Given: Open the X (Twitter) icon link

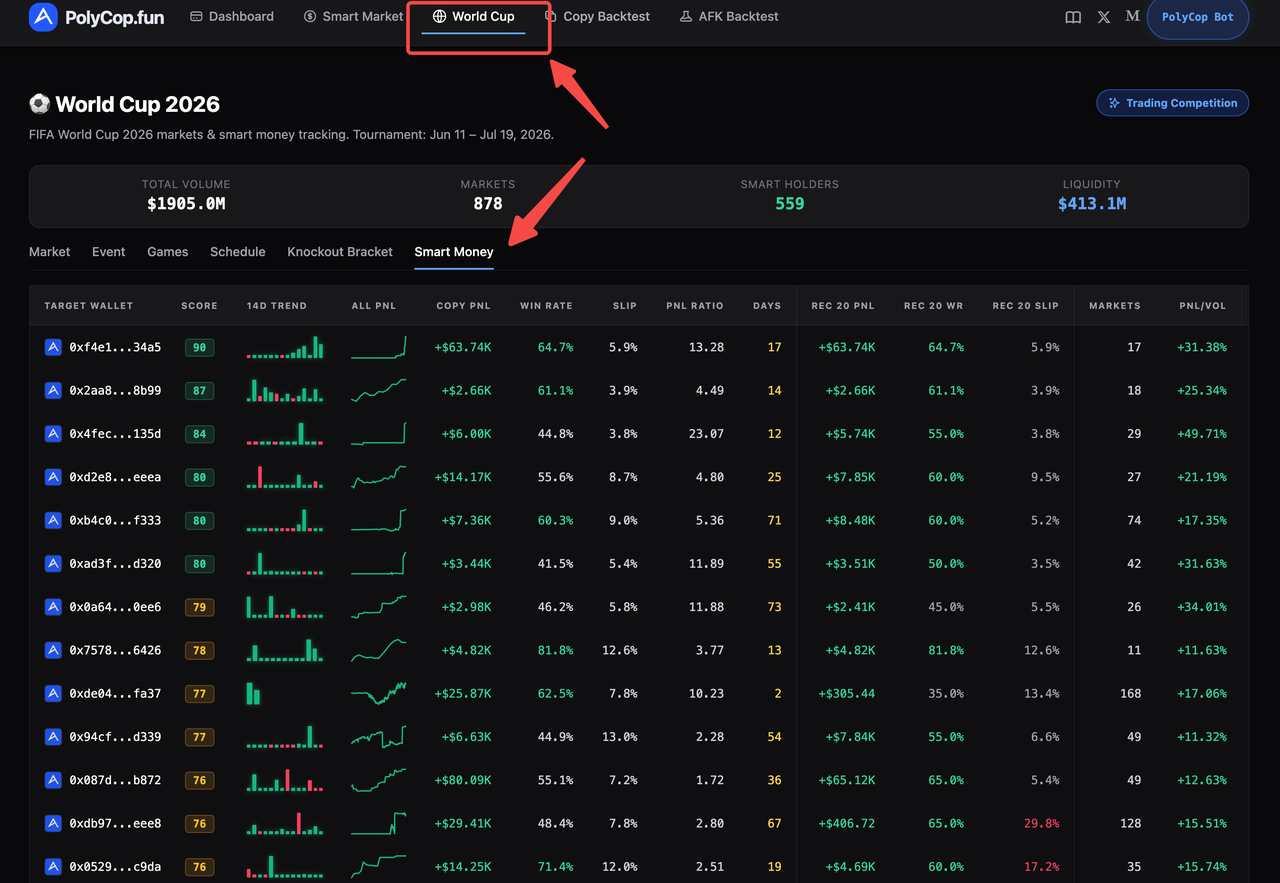Looking at the screenshot, I should pyautogui.click(x=1103, y=17).
